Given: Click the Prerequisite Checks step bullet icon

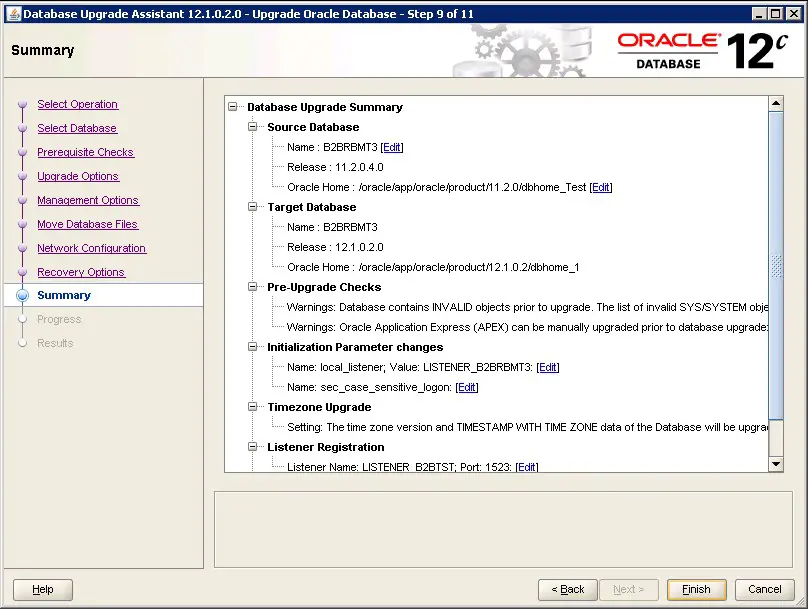Looking at the screenshot, I should pos(22,153).
